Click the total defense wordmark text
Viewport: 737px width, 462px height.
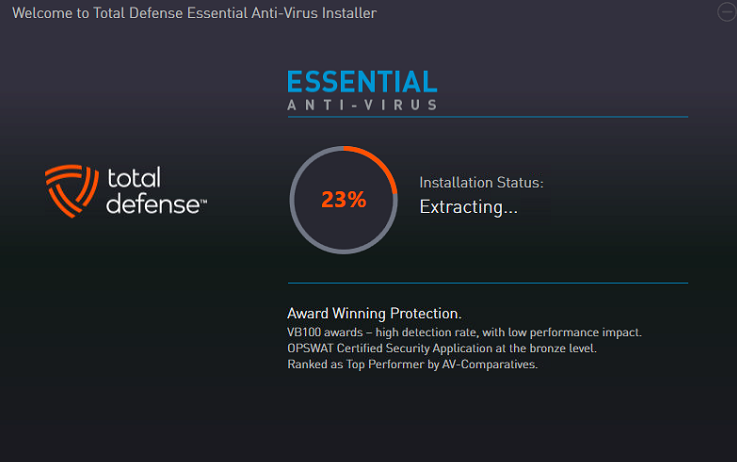(153, 191)
